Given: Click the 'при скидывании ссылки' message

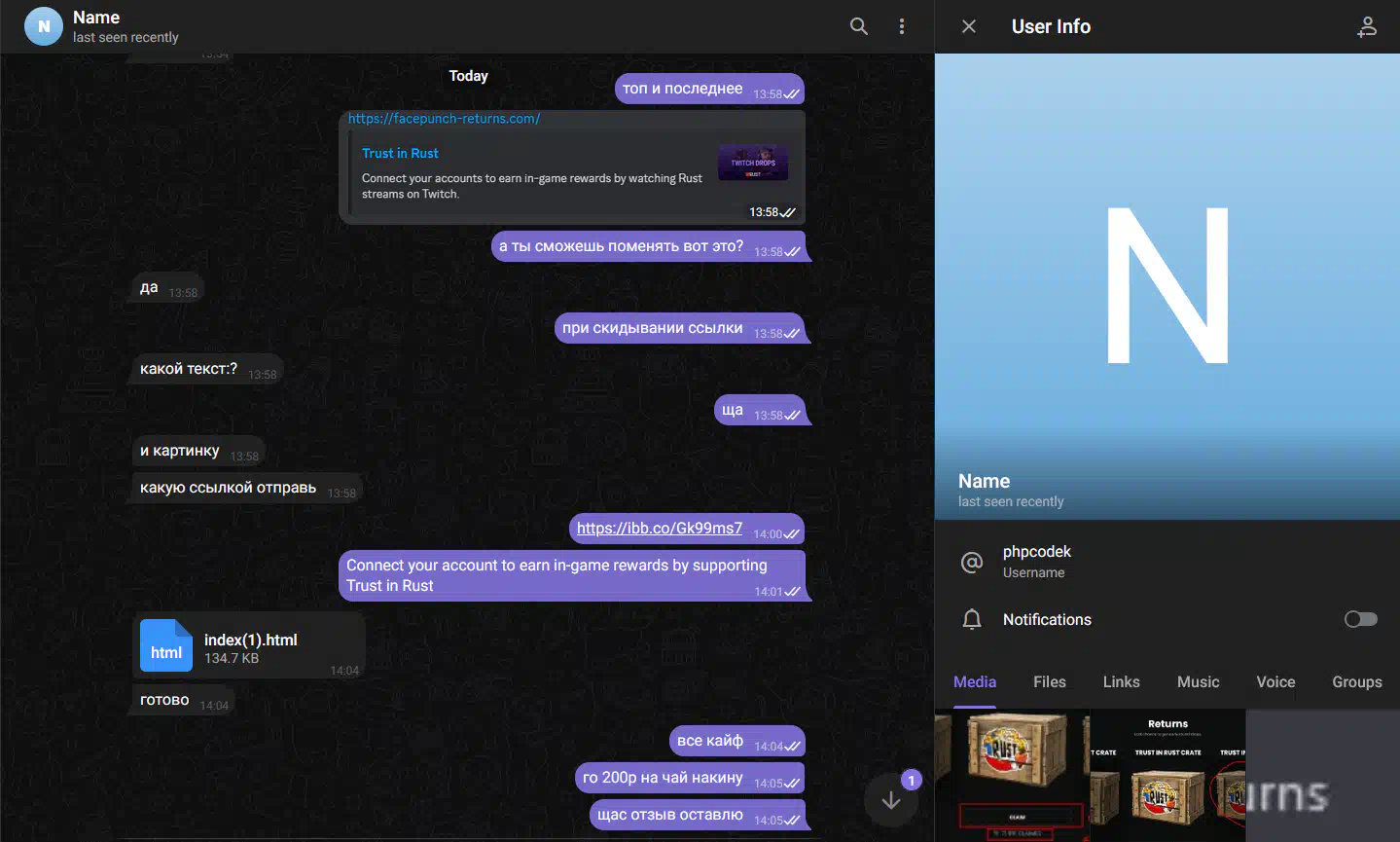Looking at the screenshot, I should coord(680,328).
